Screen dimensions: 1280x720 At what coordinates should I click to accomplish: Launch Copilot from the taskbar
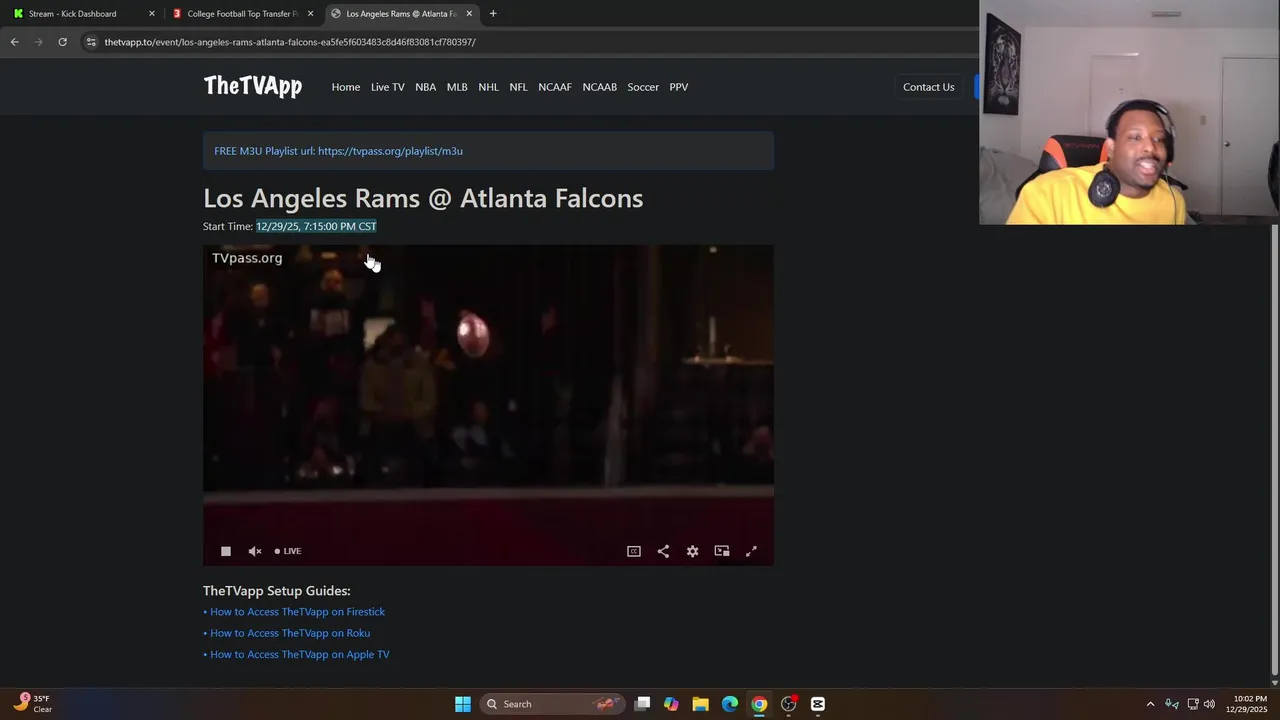coord(671,704)
